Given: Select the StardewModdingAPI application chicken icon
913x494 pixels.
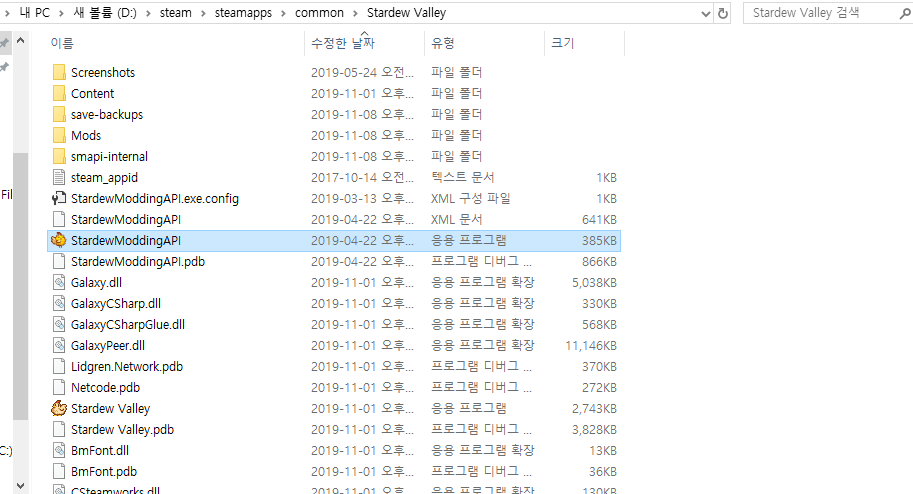Looking at the screenshot, I should click(59, 240).
